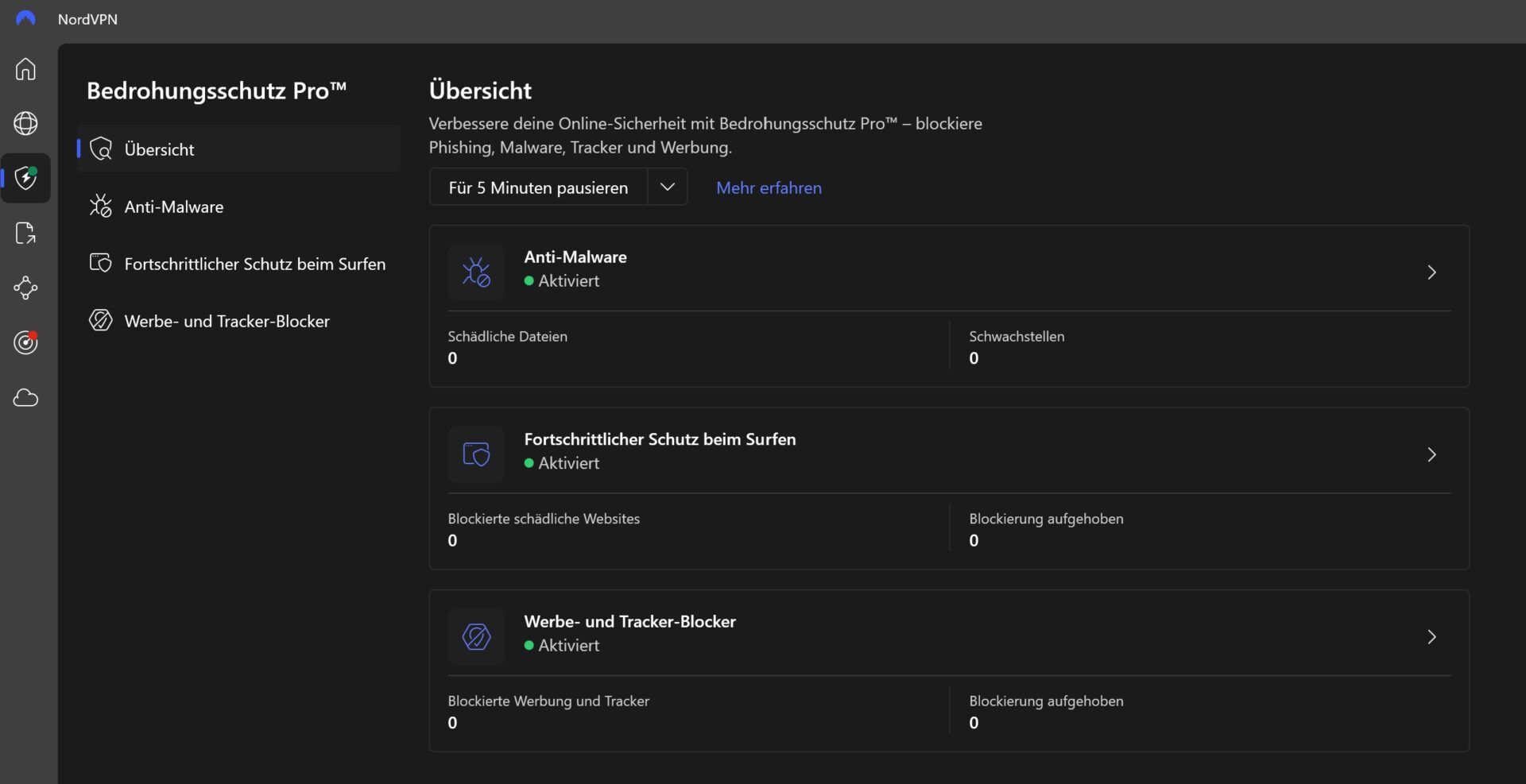This screenshot has height=784, width=1526.
Task: Open Fortschrittlicher Schutz beim Surfen menu item
Action: click(x=238, y=264)
